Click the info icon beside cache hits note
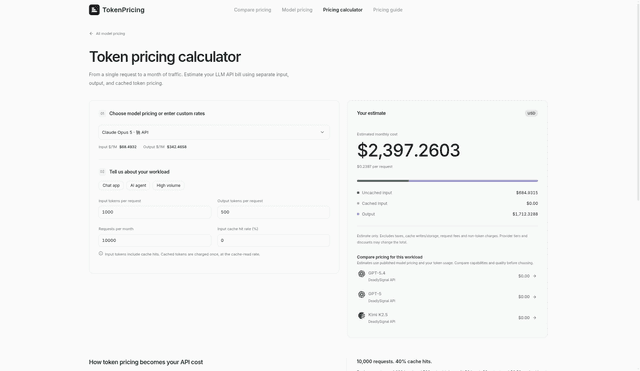This screenshot has width=640, height=371. pyautogui.click(x=101, y=253)
